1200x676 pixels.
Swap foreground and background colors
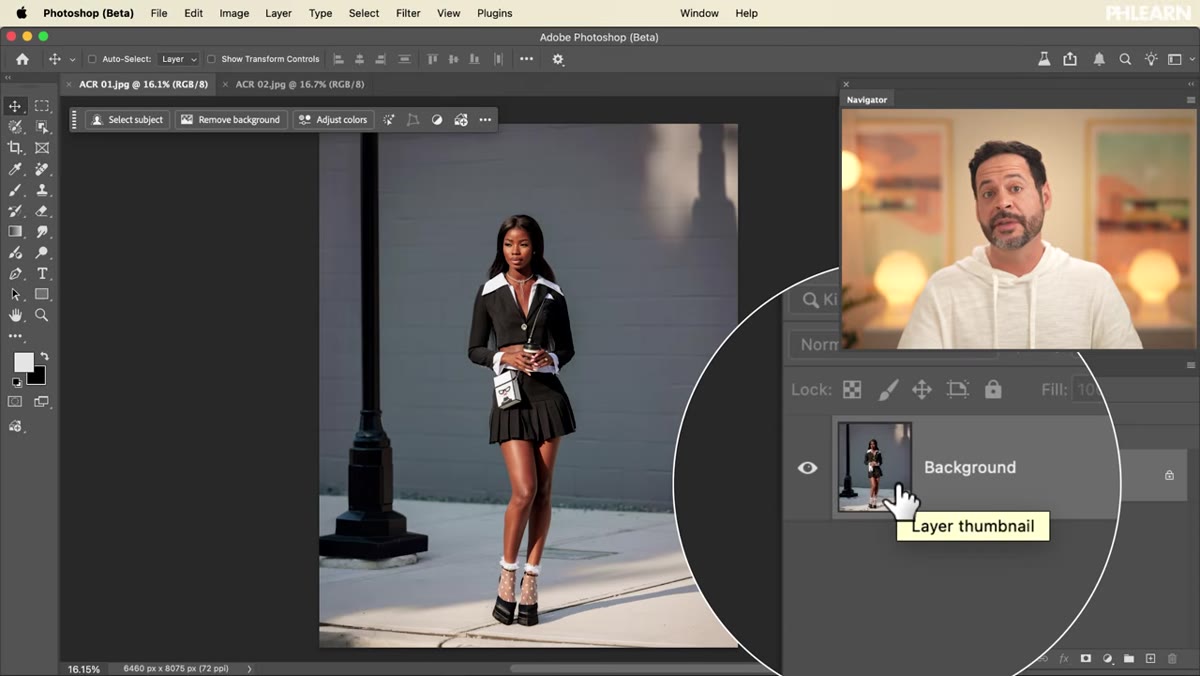(x=44, y=356)
